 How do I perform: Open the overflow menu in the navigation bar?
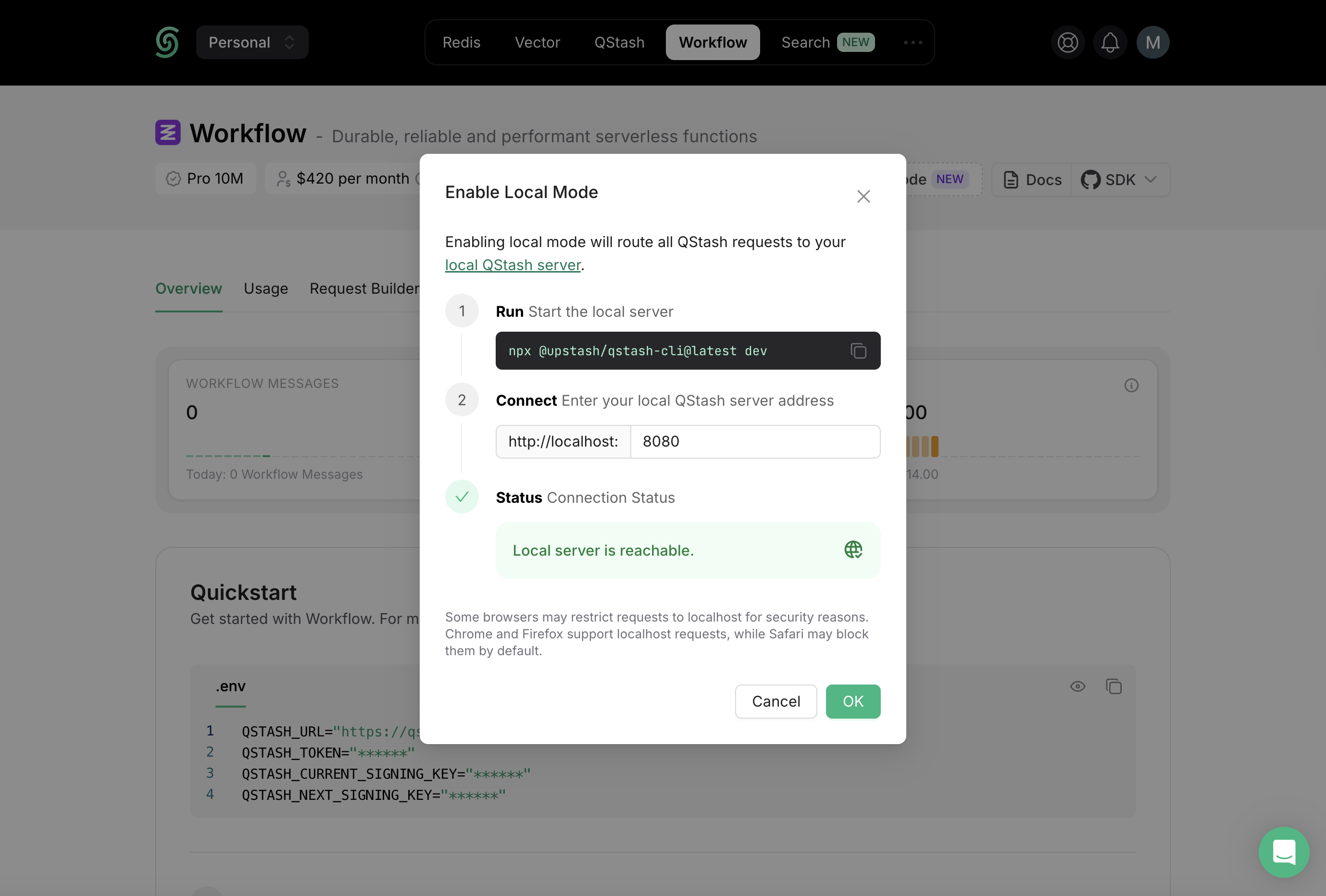912,42
